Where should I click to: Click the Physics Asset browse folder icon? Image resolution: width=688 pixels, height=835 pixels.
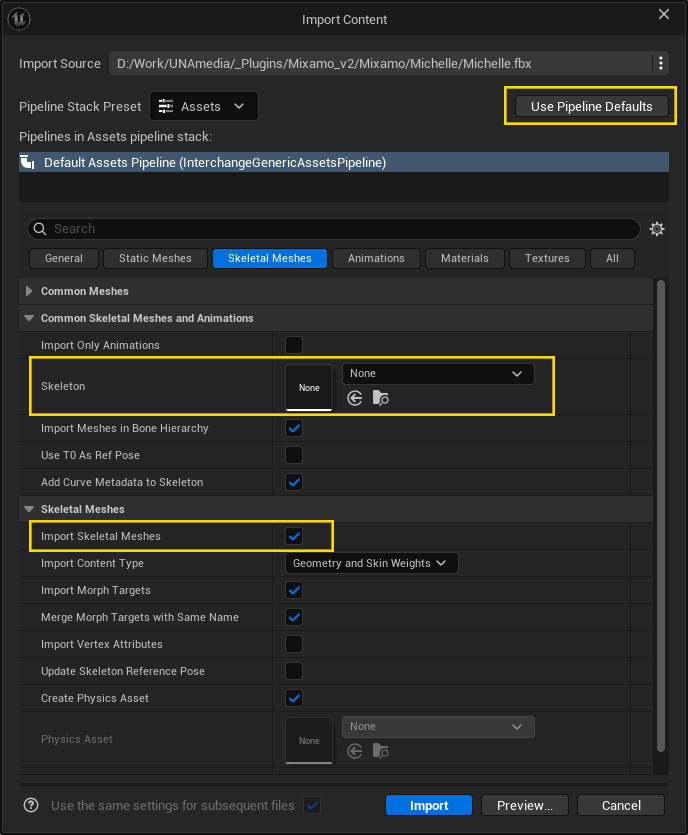click(x=380, y=751)
